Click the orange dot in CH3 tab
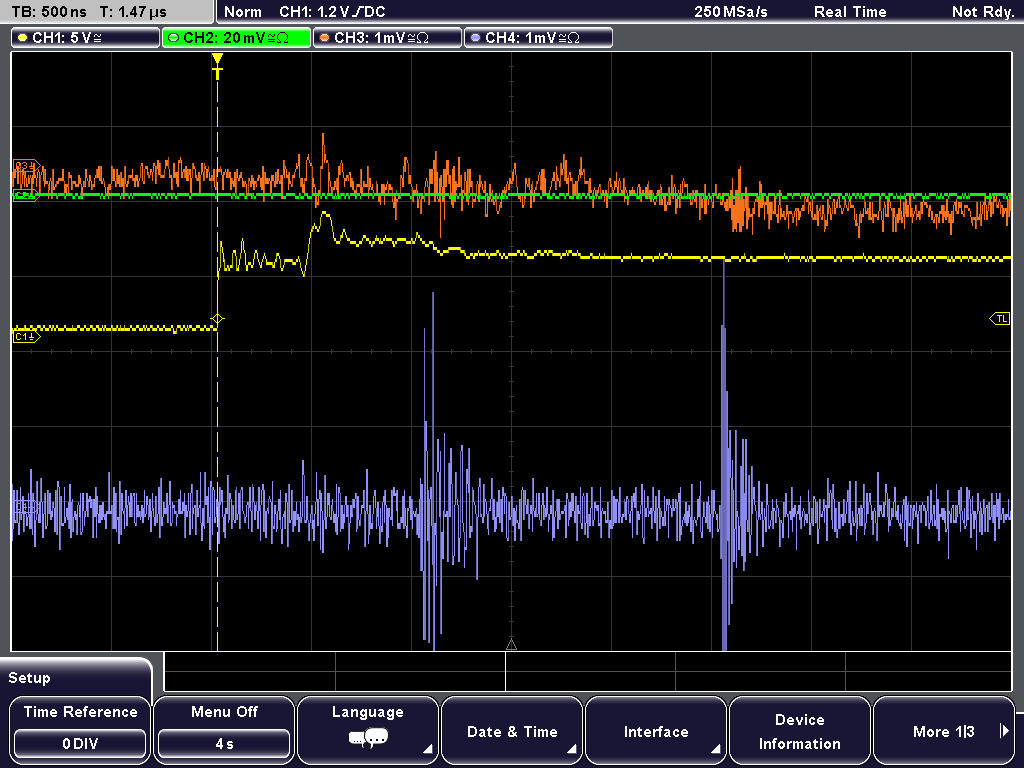Image resolution: width=1024 pixels, height=768 pixels. pyautogui.click(x=325, y=38)
